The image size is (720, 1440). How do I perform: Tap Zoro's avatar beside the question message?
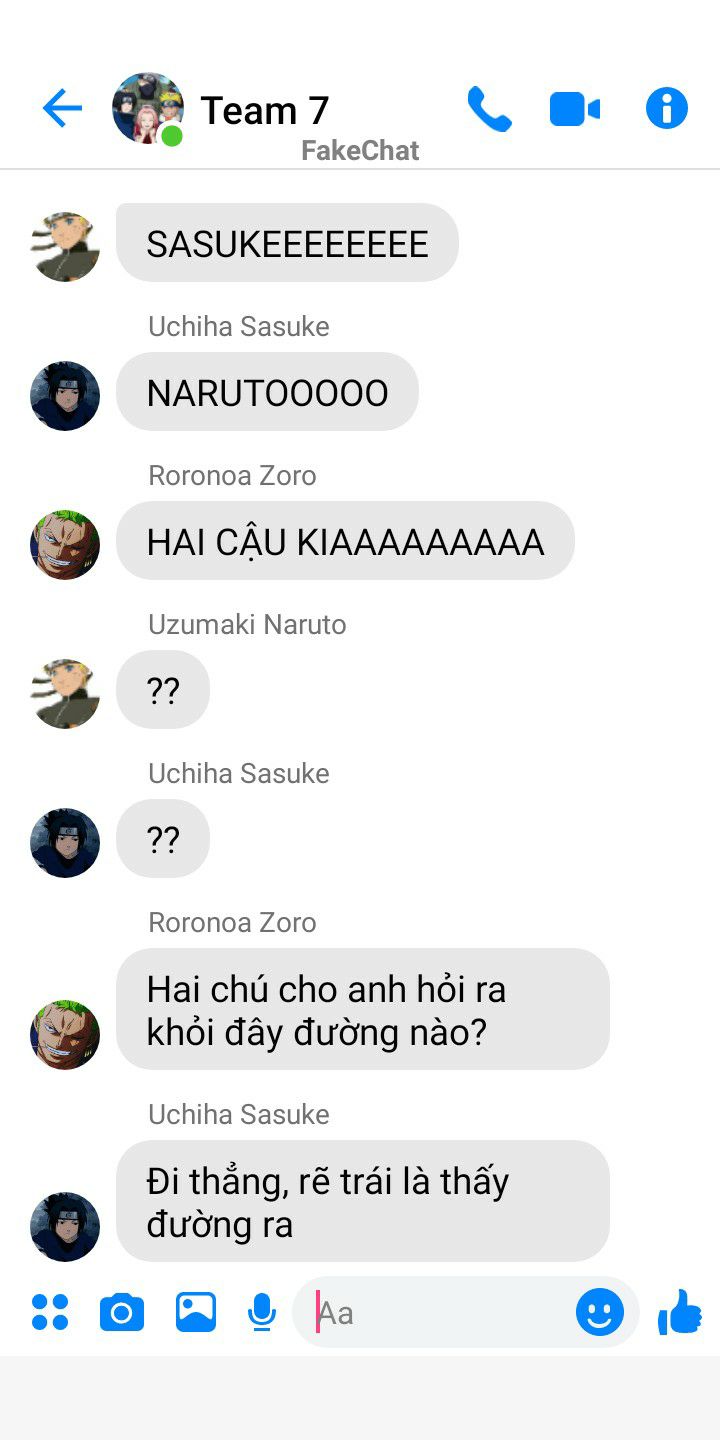[x=65, y=1035]
